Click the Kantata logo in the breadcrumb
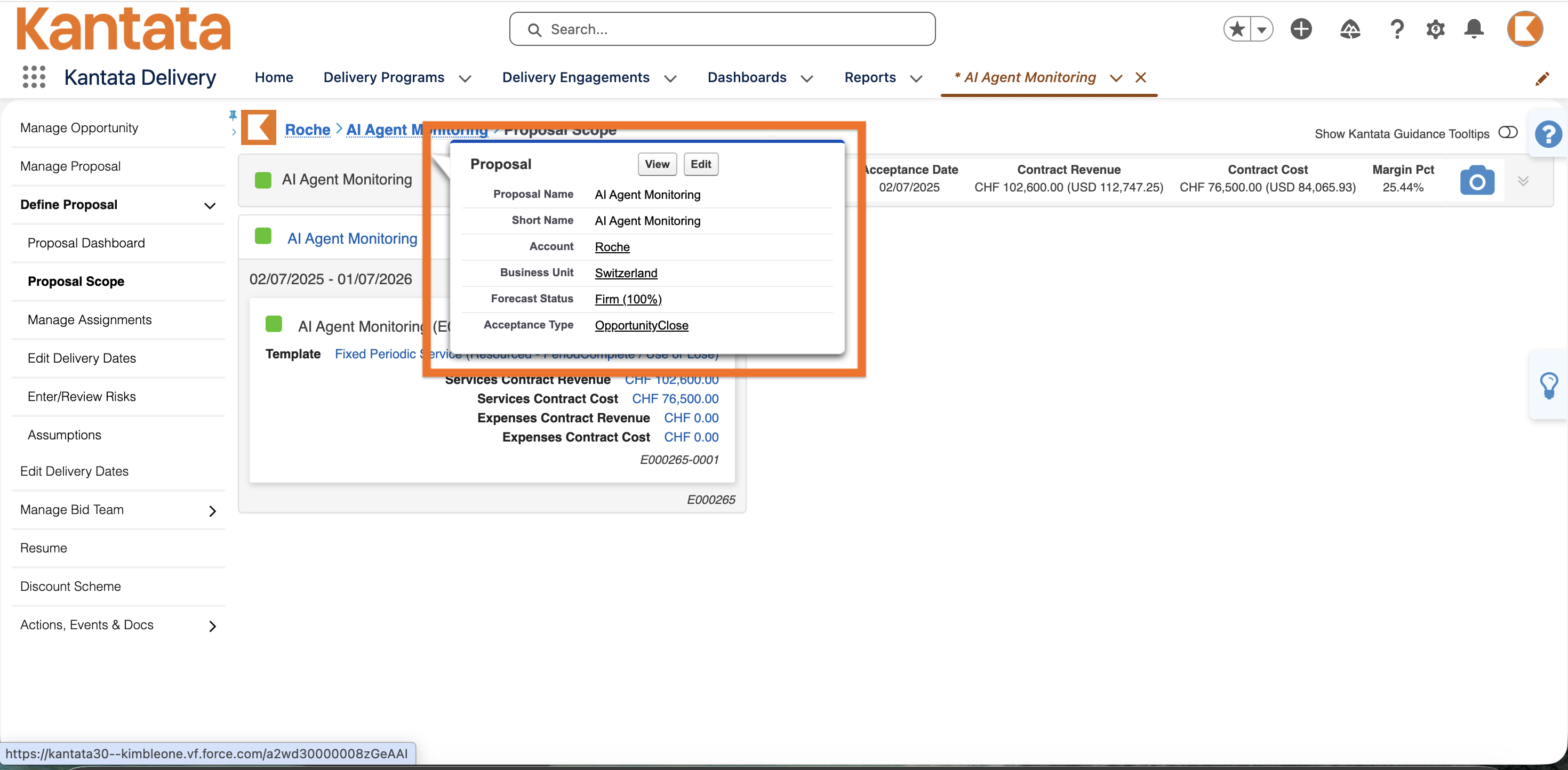This screenshot has width=1568, height=770. point(259,127)
